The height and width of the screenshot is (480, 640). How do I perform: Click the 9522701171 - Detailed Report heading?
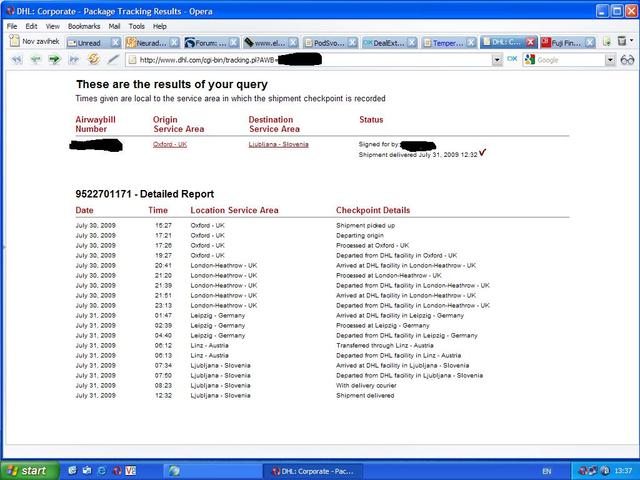pyautogui.click(x=144, y=194)
